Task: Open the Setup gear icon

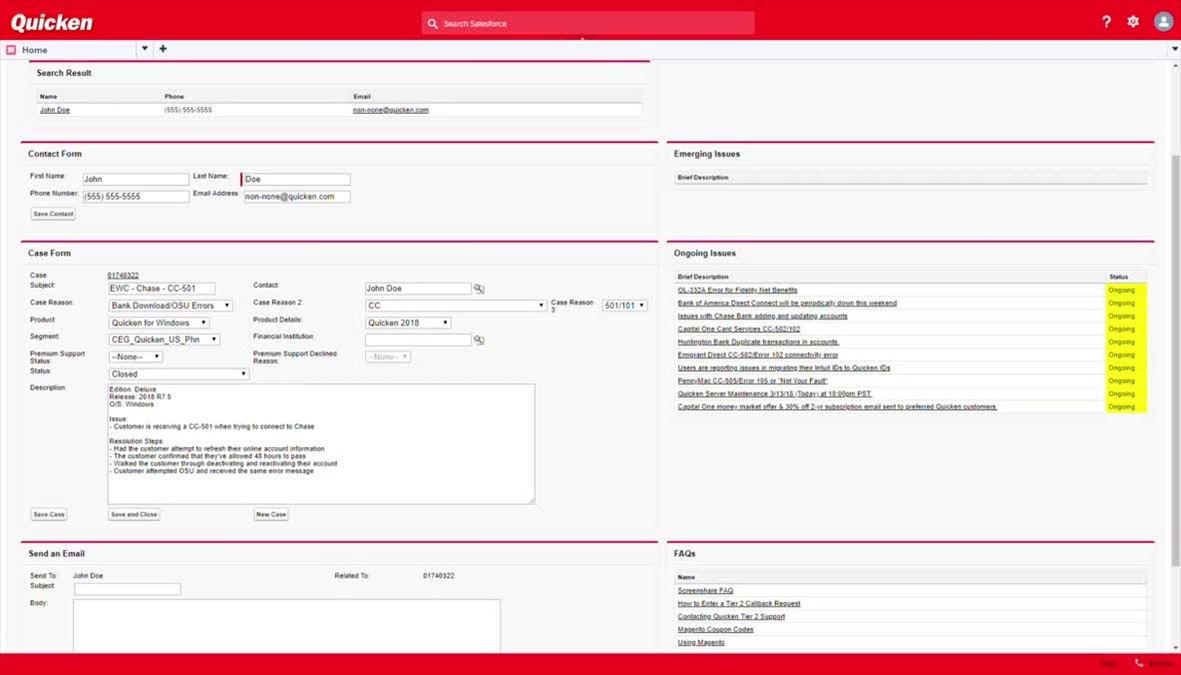Action: click(x=1133, y=22)
